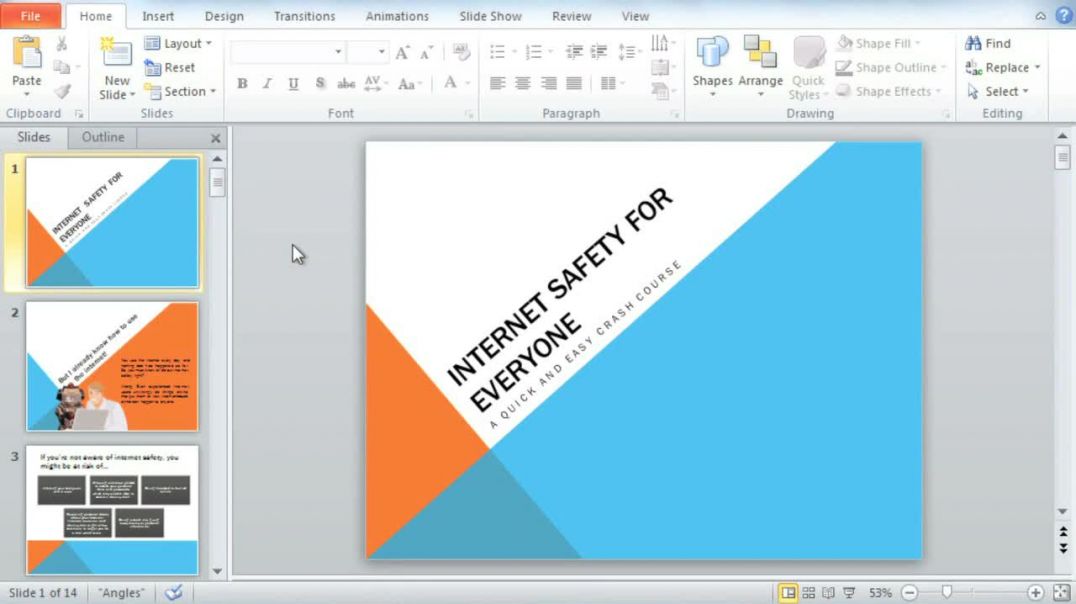Click the Font Color icon
1076x604 pixels.
coord(450,84)
